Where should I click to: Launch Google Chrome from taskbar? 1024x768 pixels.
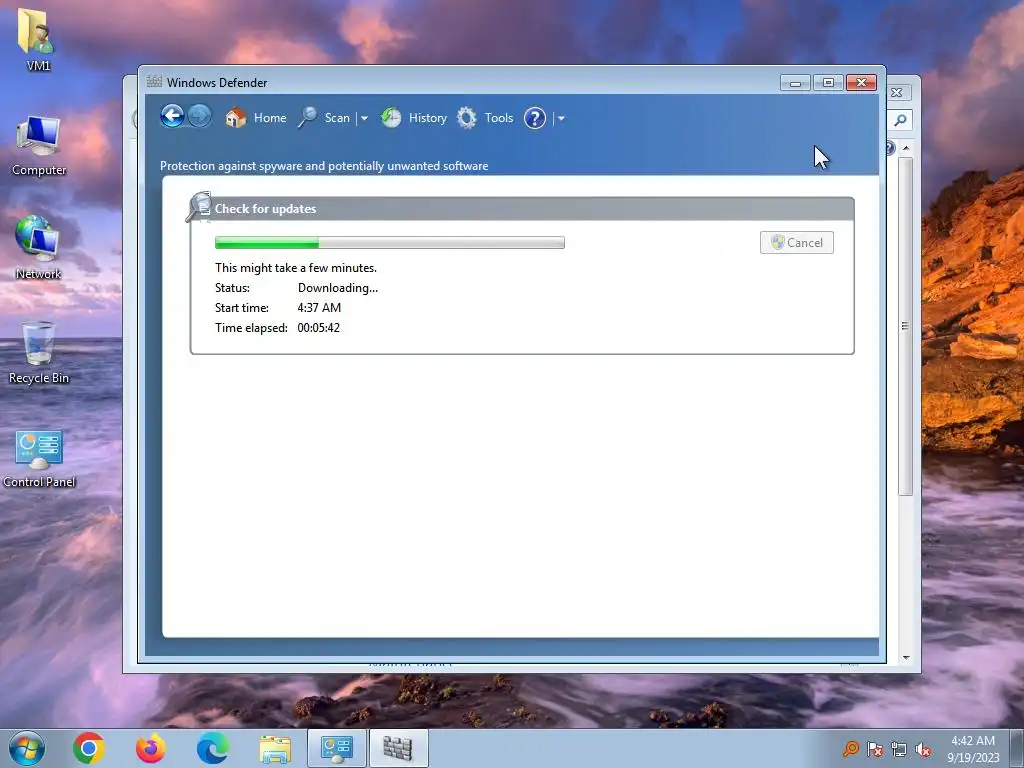click(89, 748)
